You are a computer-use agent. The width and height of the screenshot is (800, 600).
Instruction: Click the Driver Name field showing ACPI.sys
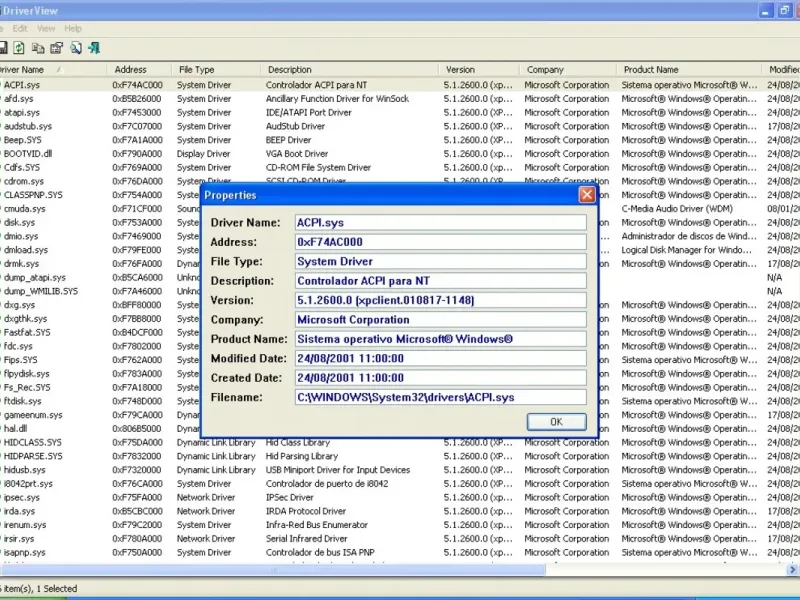pyautogui.click(x=440, y=222)
